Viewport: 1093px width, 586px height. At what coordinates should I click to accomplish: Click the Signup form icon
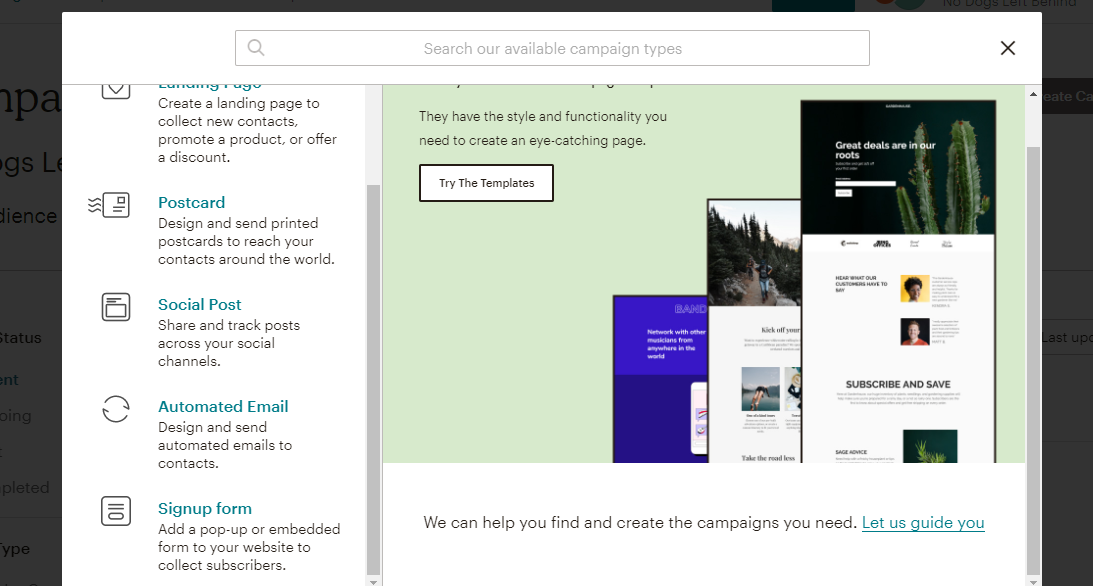pyautogui.click(x=116, y=511)
